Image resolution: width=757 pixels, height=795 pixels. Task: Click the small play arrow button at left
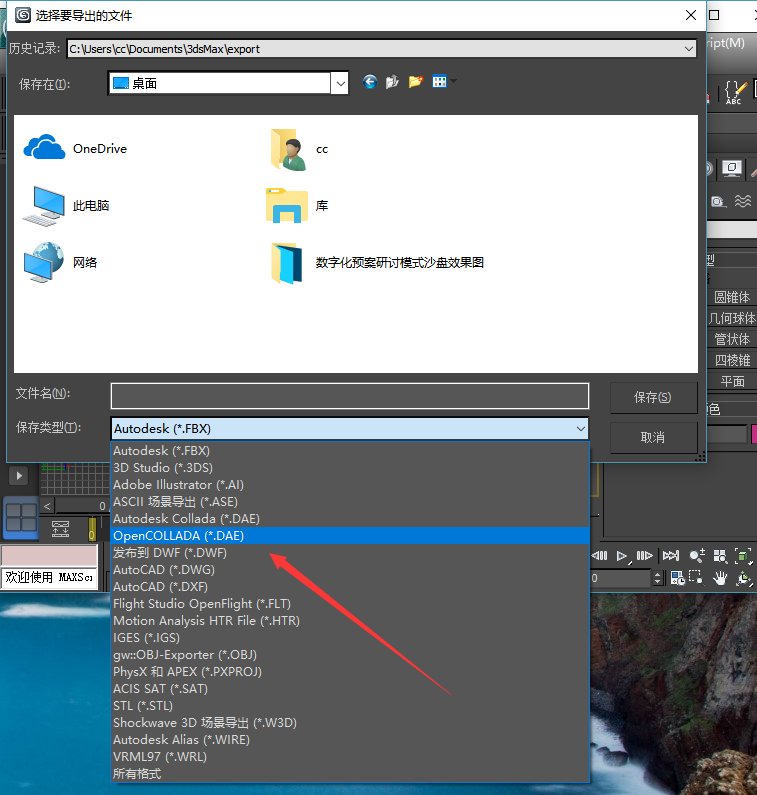(19, 476)
